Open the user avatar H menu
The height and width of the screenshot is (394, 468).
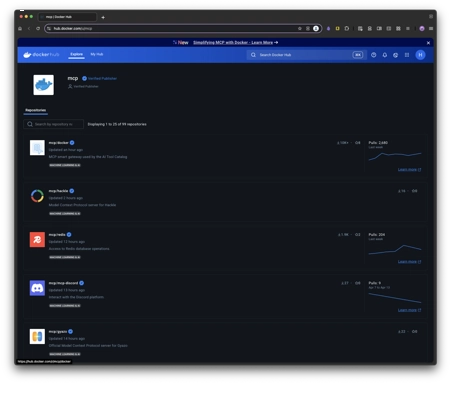point(420,55)
